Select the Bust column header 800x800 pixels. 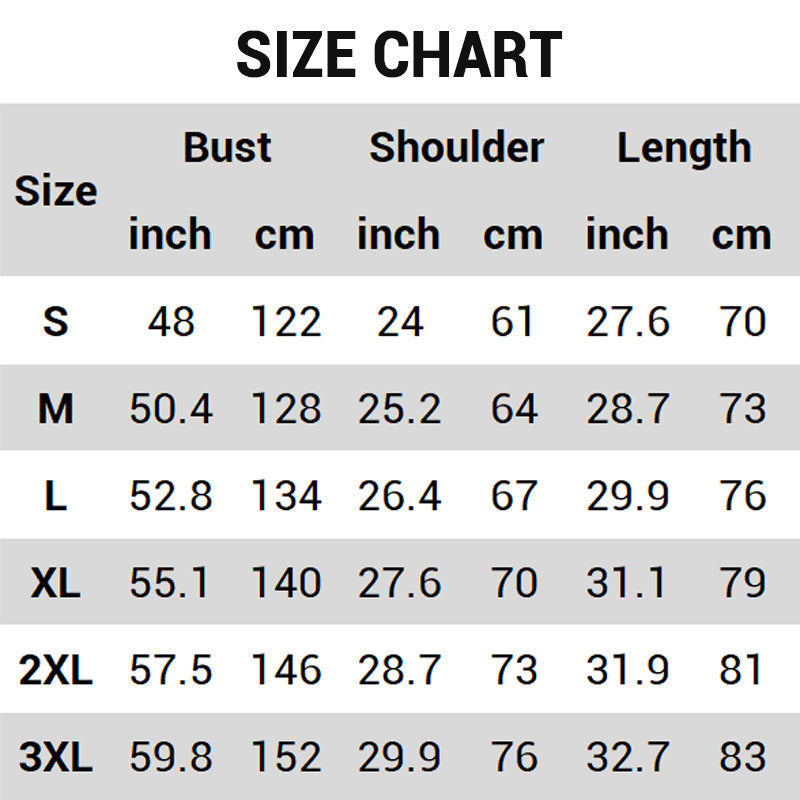click(x=227, y=148)
